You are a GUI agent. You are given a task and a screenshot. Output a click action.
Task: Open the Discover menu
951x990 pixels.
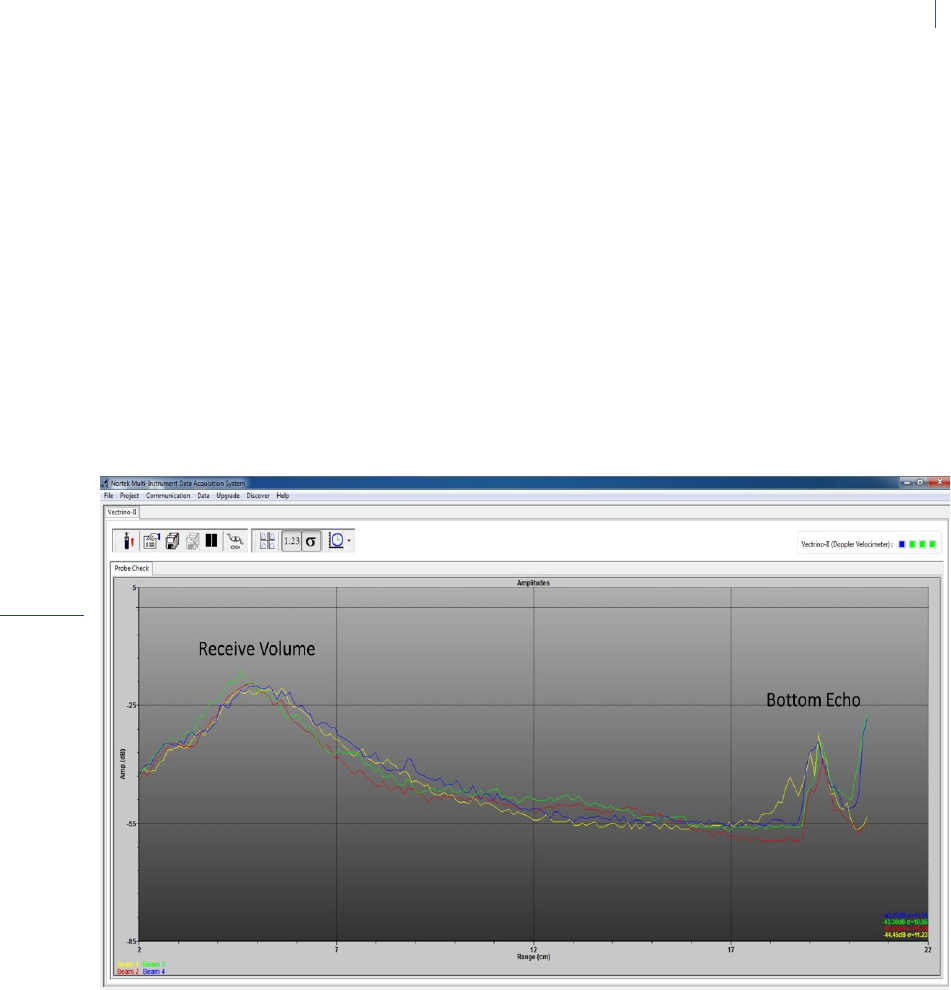click(258, 496)
